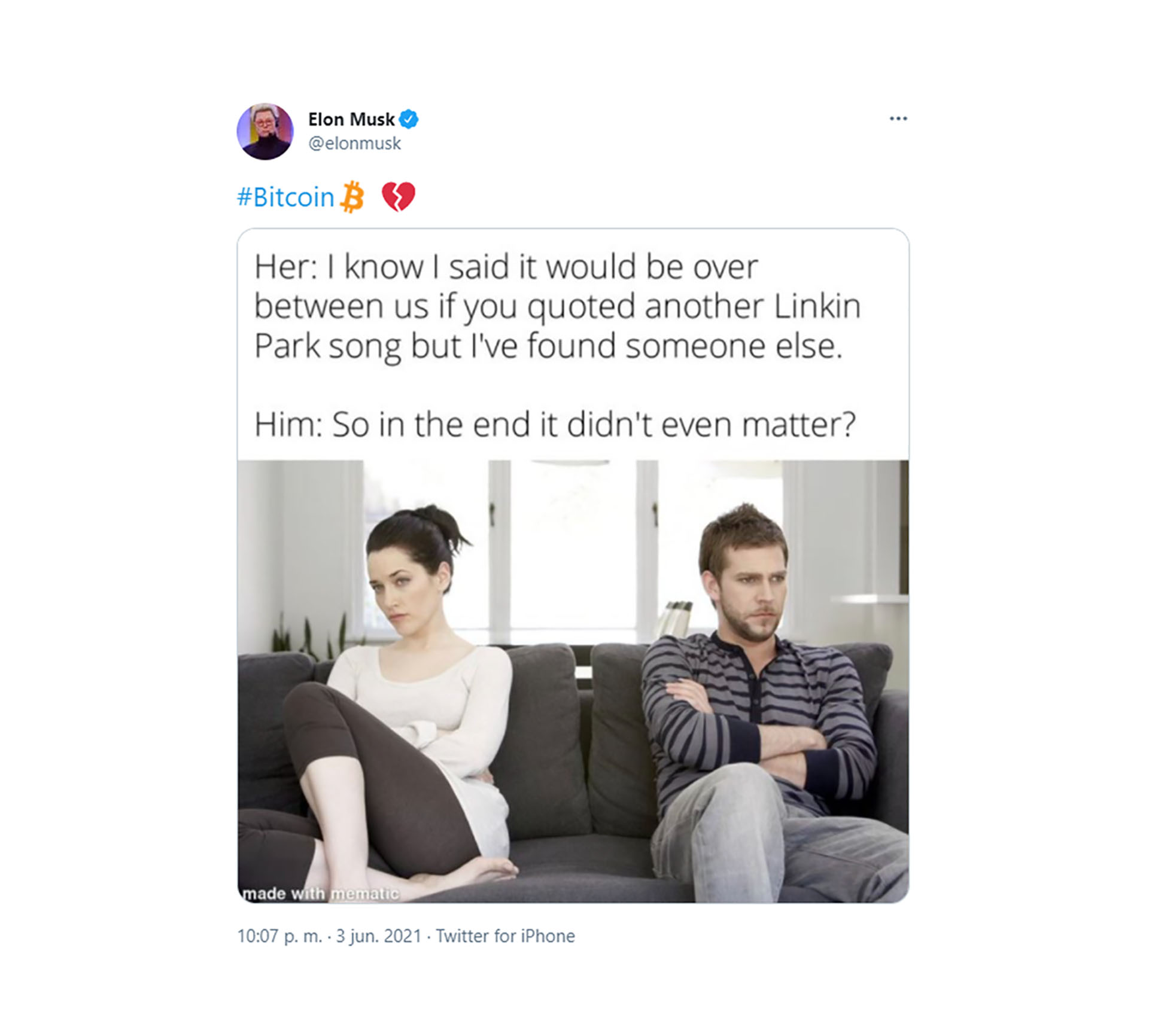Click the 3 jun. 2021 date

click(x=378, y=936)
